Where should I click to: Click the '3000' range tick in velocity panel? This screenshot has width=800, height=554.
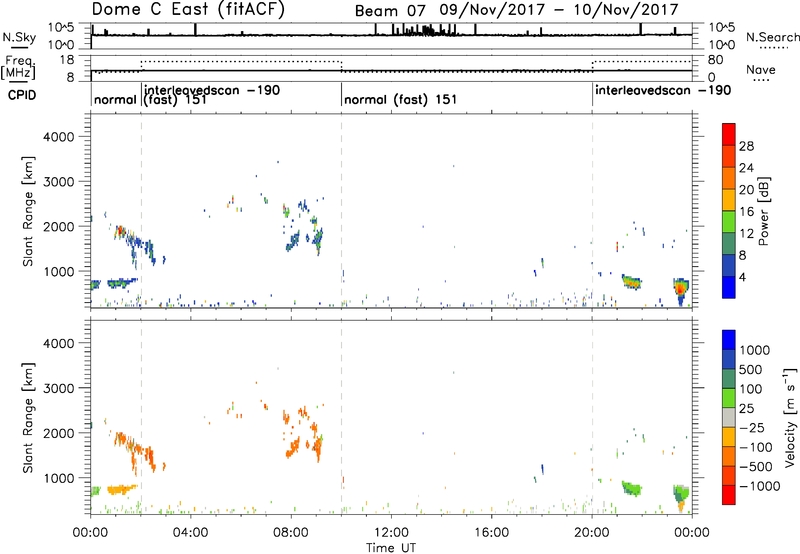[59, 388]
